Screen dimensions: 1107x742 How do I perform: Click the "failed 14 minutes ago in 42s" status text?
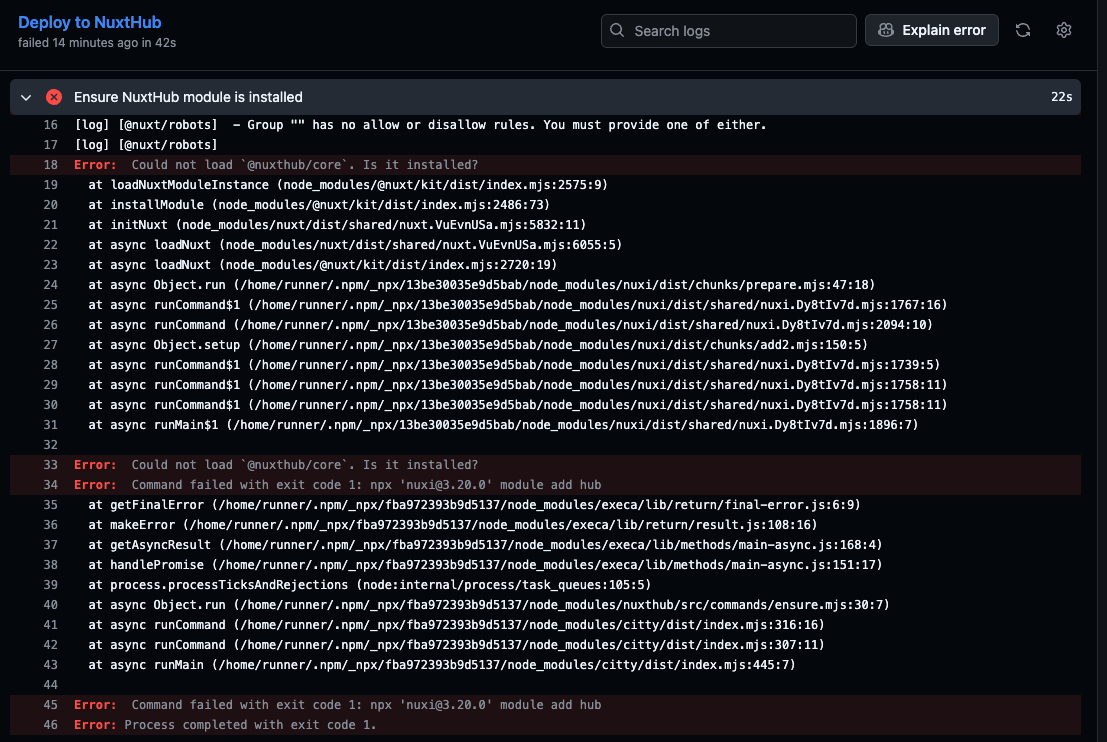coord(97,43)
